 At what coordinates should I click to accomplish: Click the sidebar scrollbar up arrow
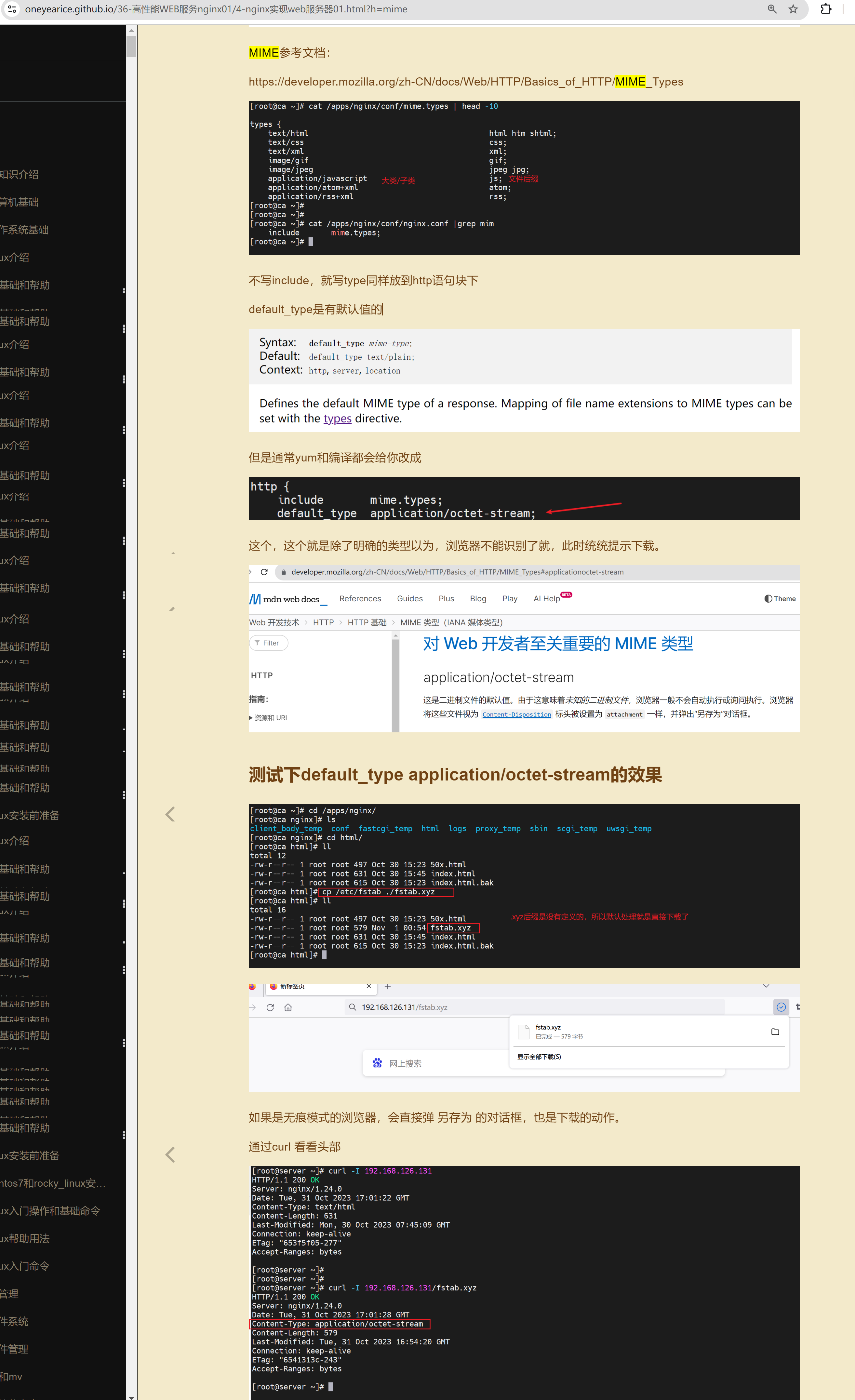pos(131,31)
